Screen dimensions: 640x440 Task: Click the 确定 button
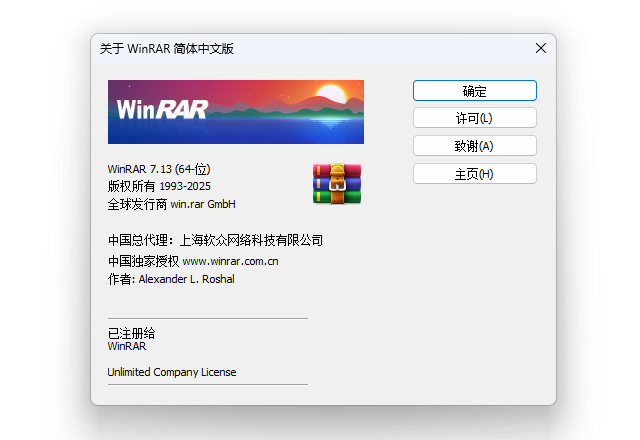coord(474,91)
